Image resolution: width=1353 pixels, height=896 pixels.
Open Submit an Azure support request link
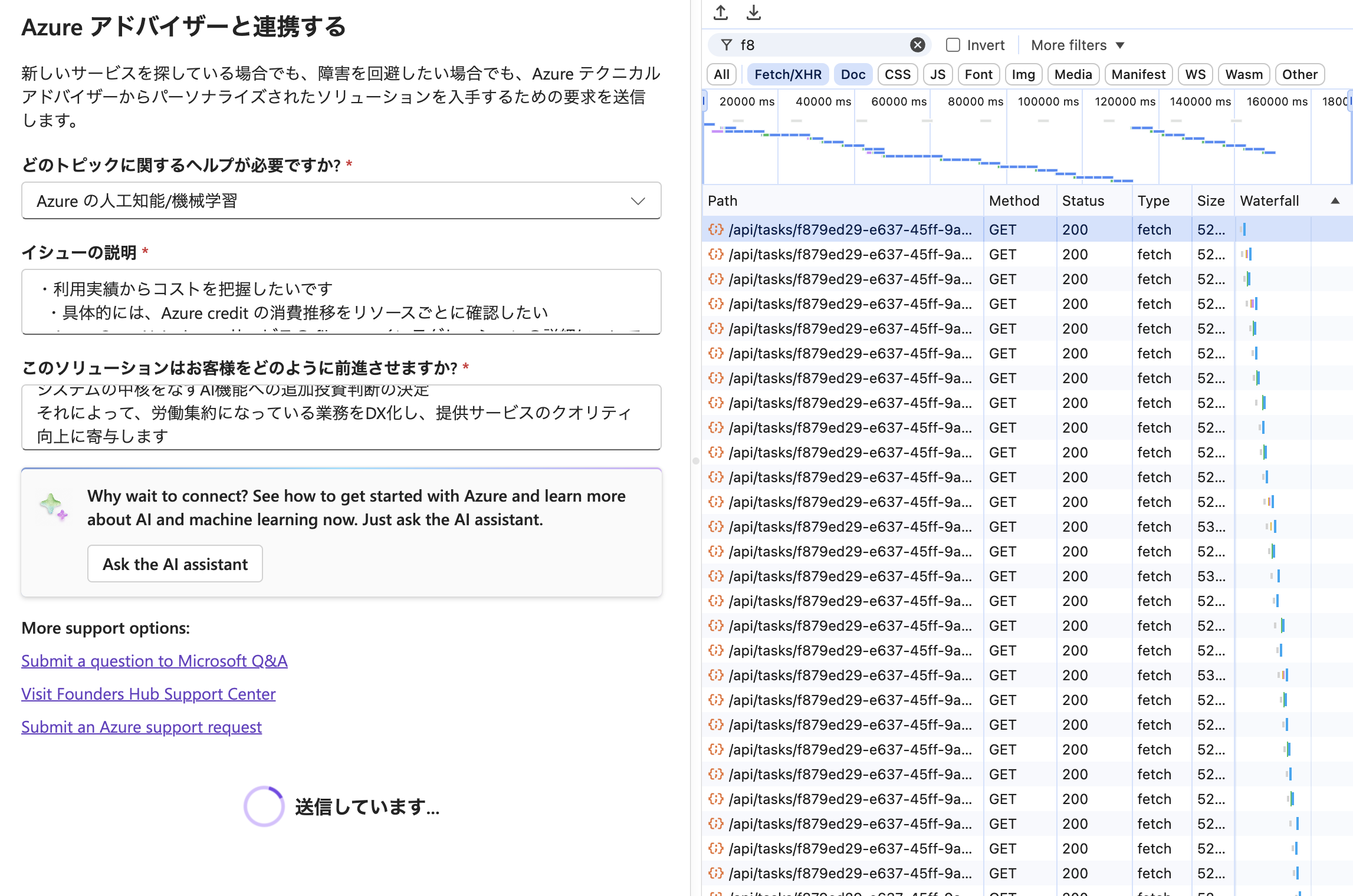(142, 727)
